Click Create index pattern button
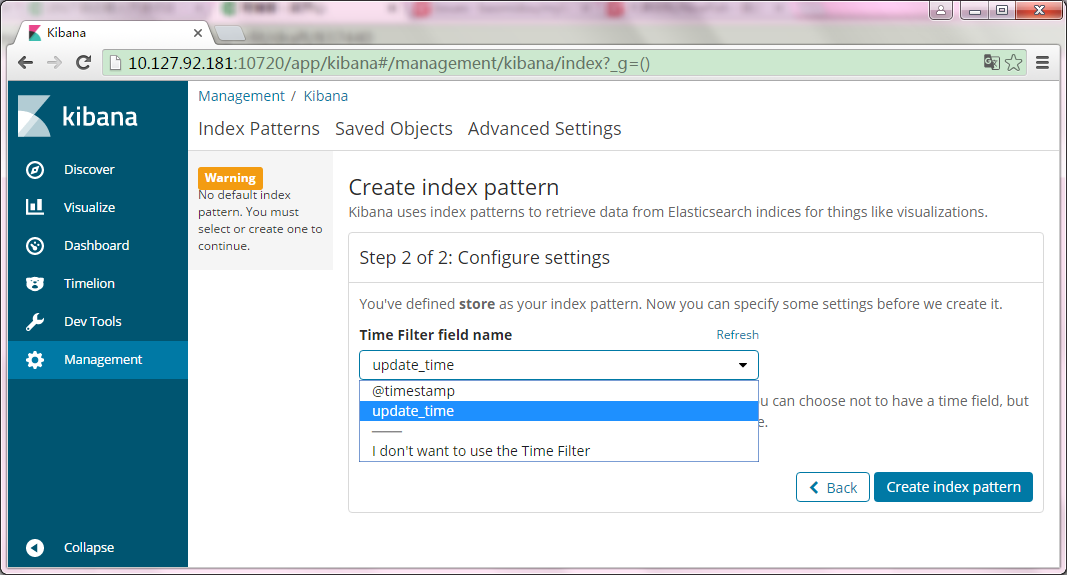Viewport: 1067px width, 575px height. coord(953,487)
